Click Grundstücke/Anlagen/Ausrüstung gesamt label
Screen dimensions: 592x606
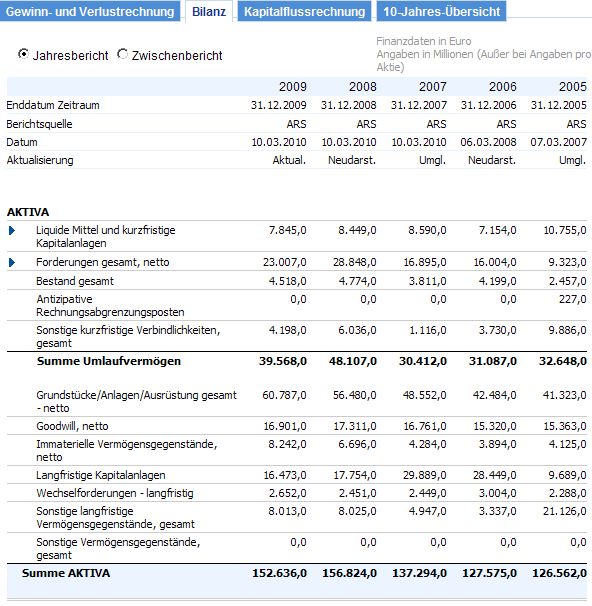tap(136, 401)
